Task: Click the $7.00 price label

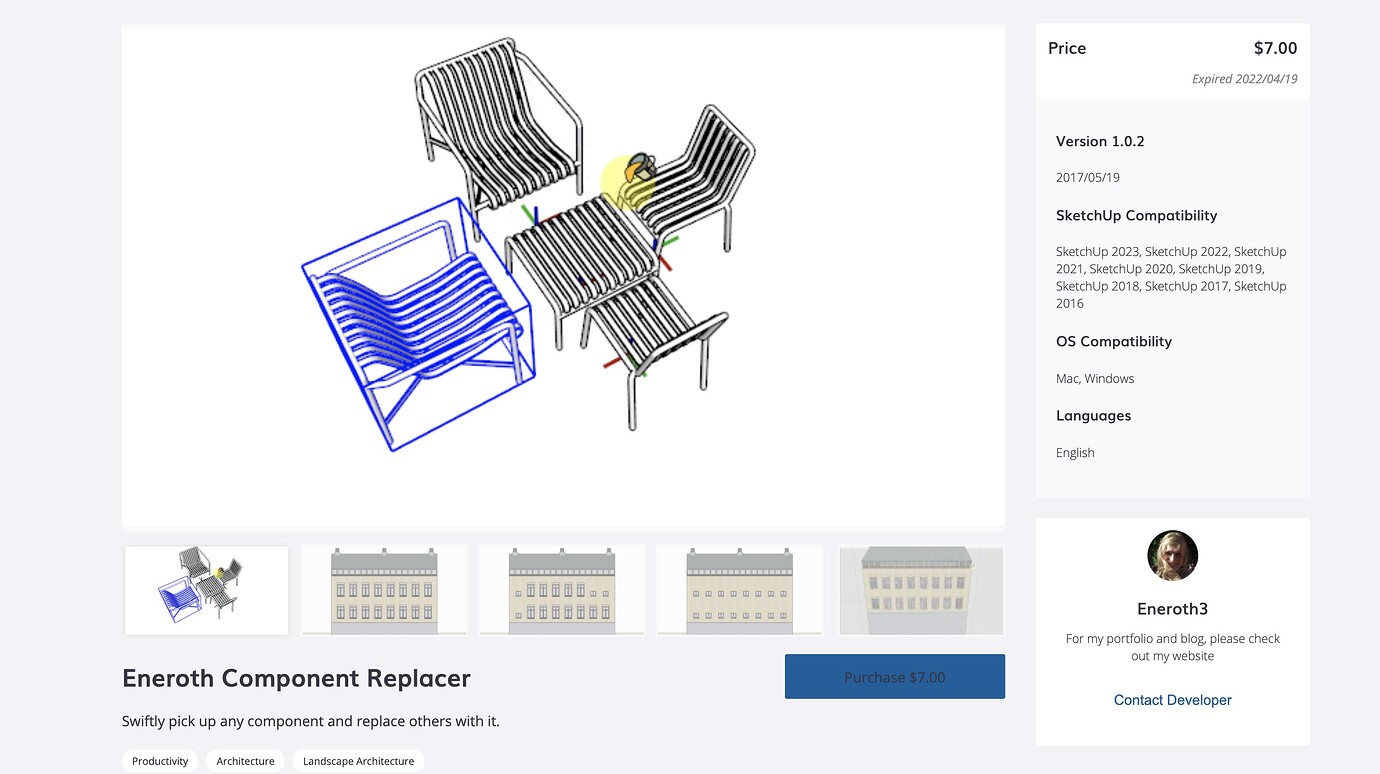Action: pyautogui.click(x=1275, y=47)
